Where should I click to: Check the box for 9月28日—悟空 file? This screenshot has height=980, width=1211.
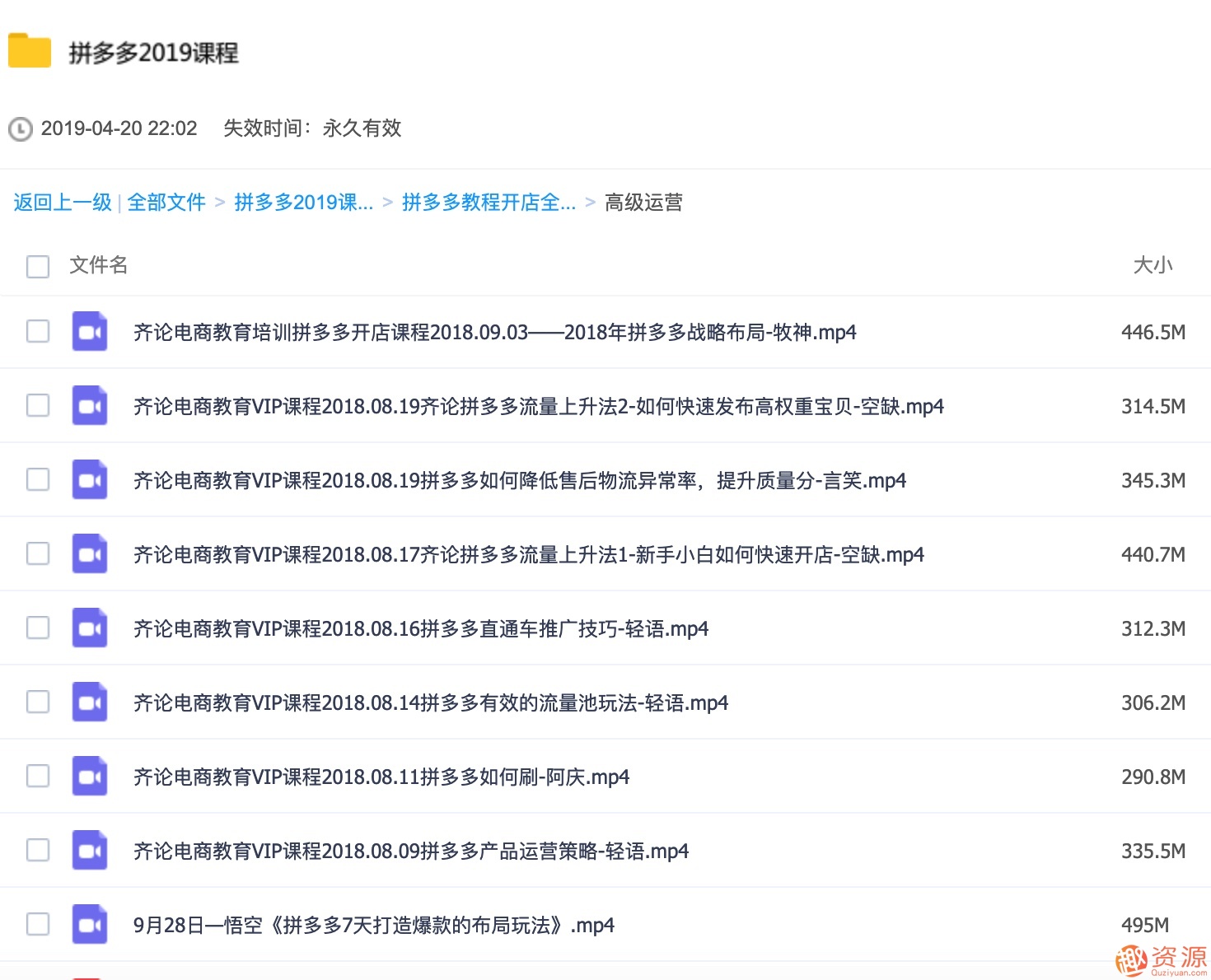[x=38, y=924]
